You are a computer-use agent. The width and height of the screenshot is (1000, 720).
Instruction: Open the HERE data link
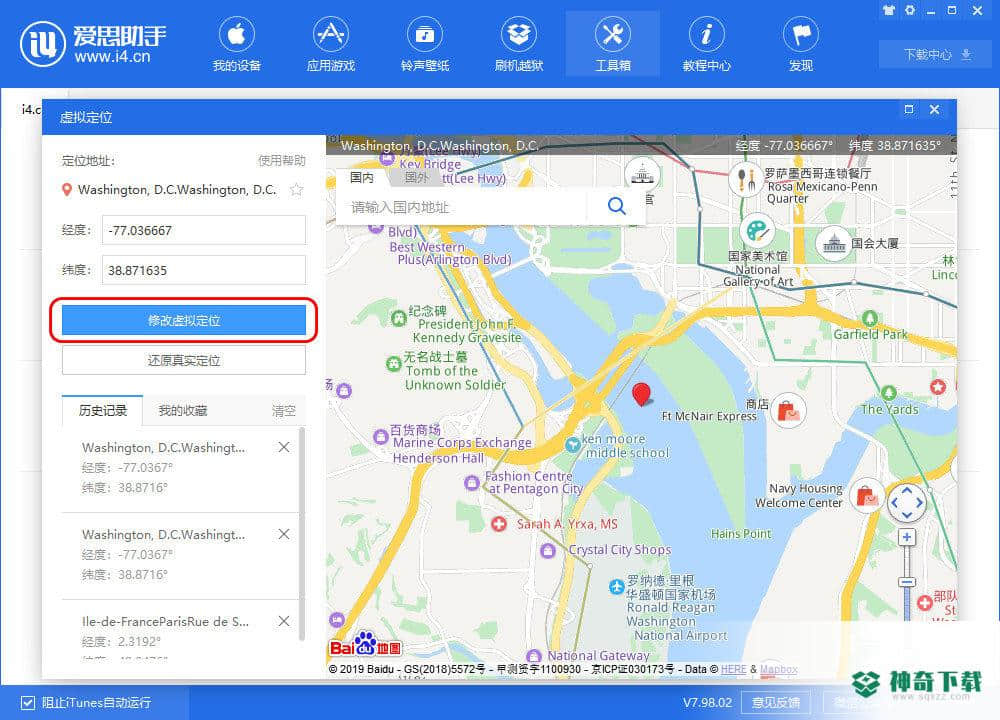[733, 669]
